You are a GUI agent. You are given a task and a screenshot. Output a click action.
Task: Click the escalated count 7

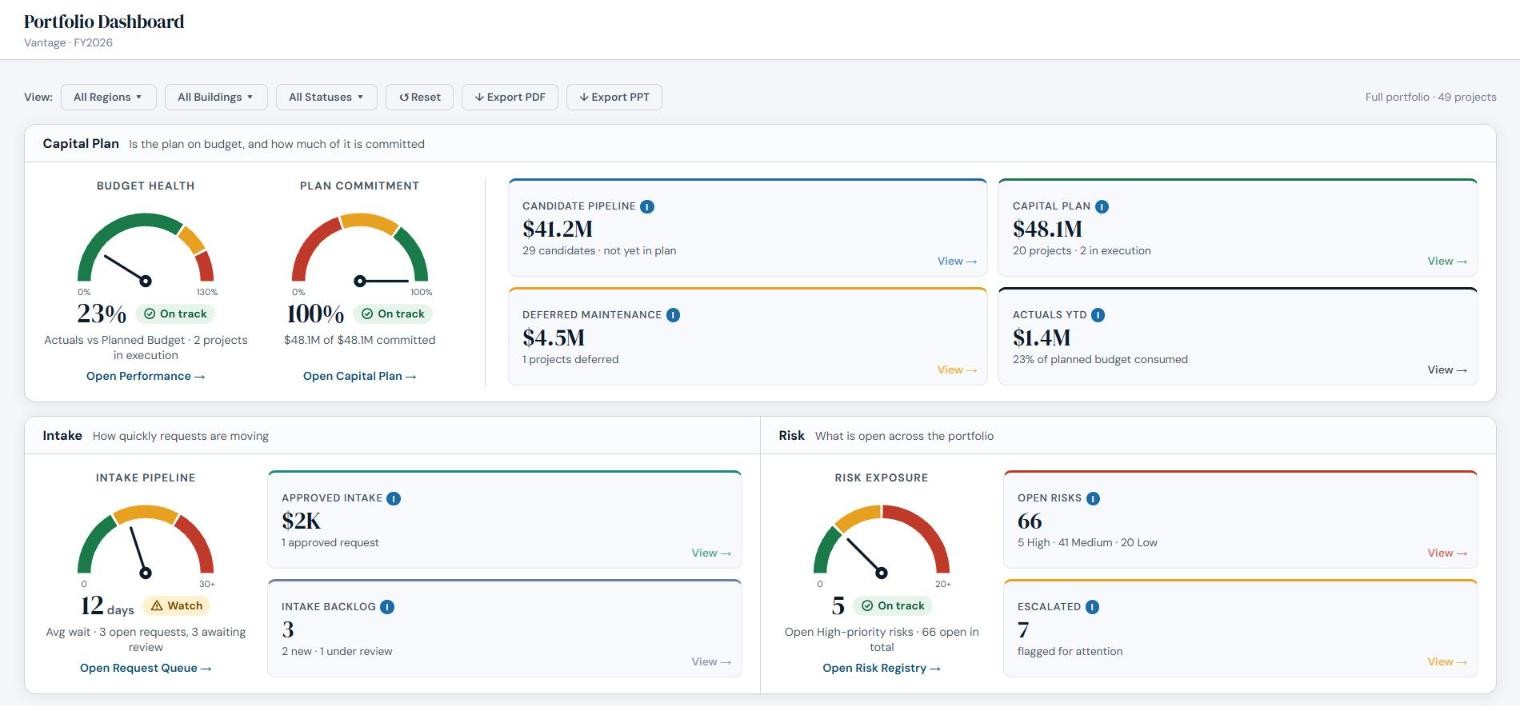tap(1023, 630)
